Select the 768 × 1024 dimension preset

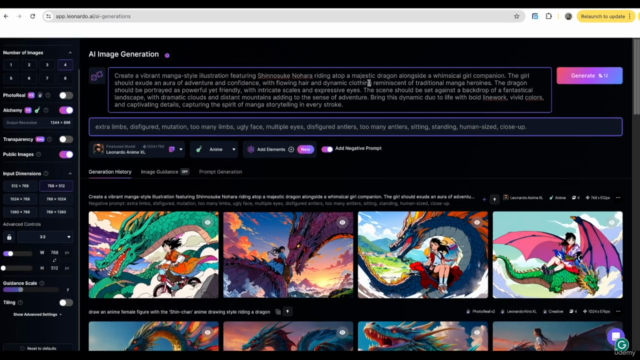56,199
